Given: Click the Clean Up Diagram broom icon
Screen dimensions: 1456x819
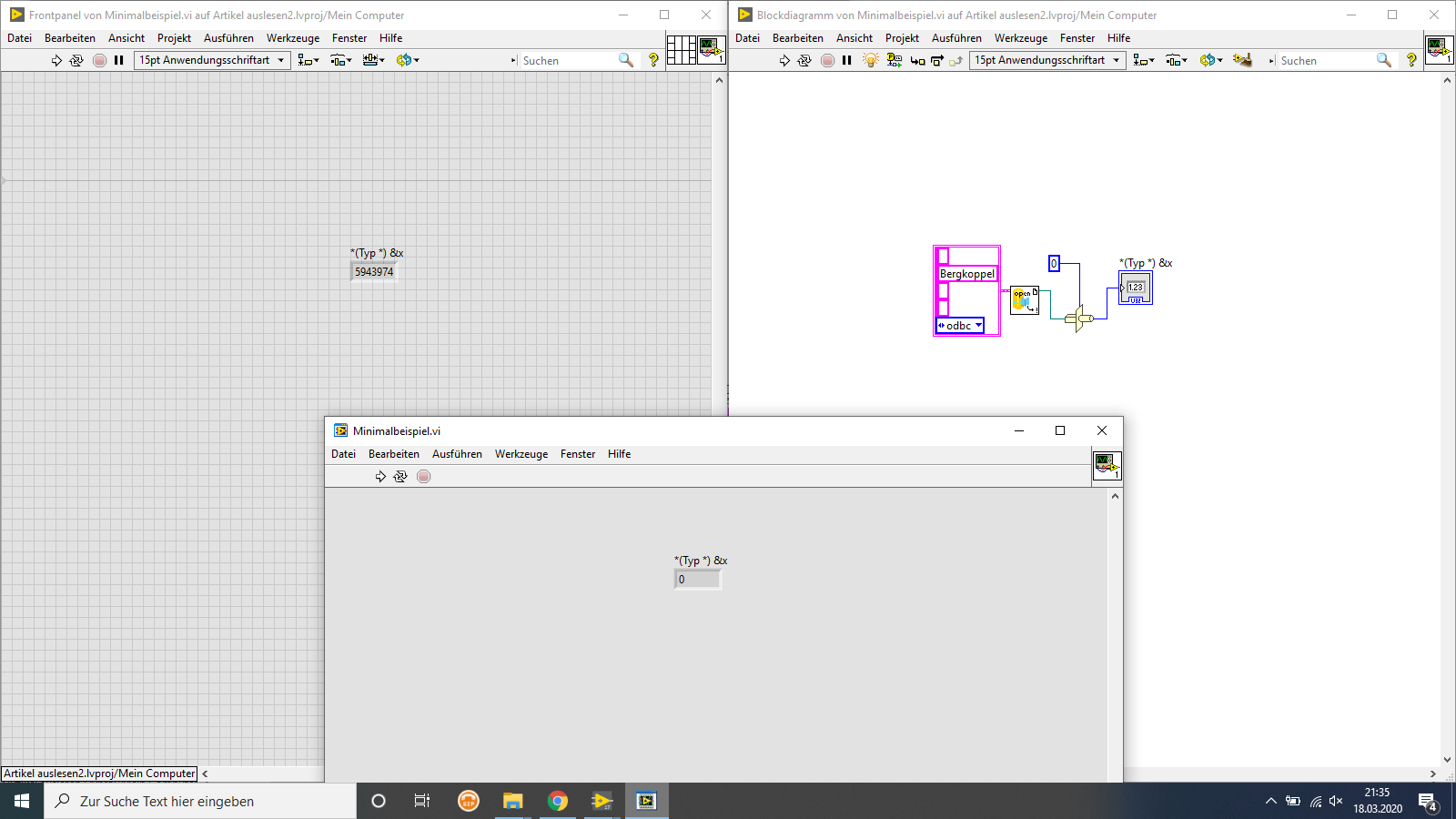Looking at the screenshot, I should click(x=1242, y=60).
